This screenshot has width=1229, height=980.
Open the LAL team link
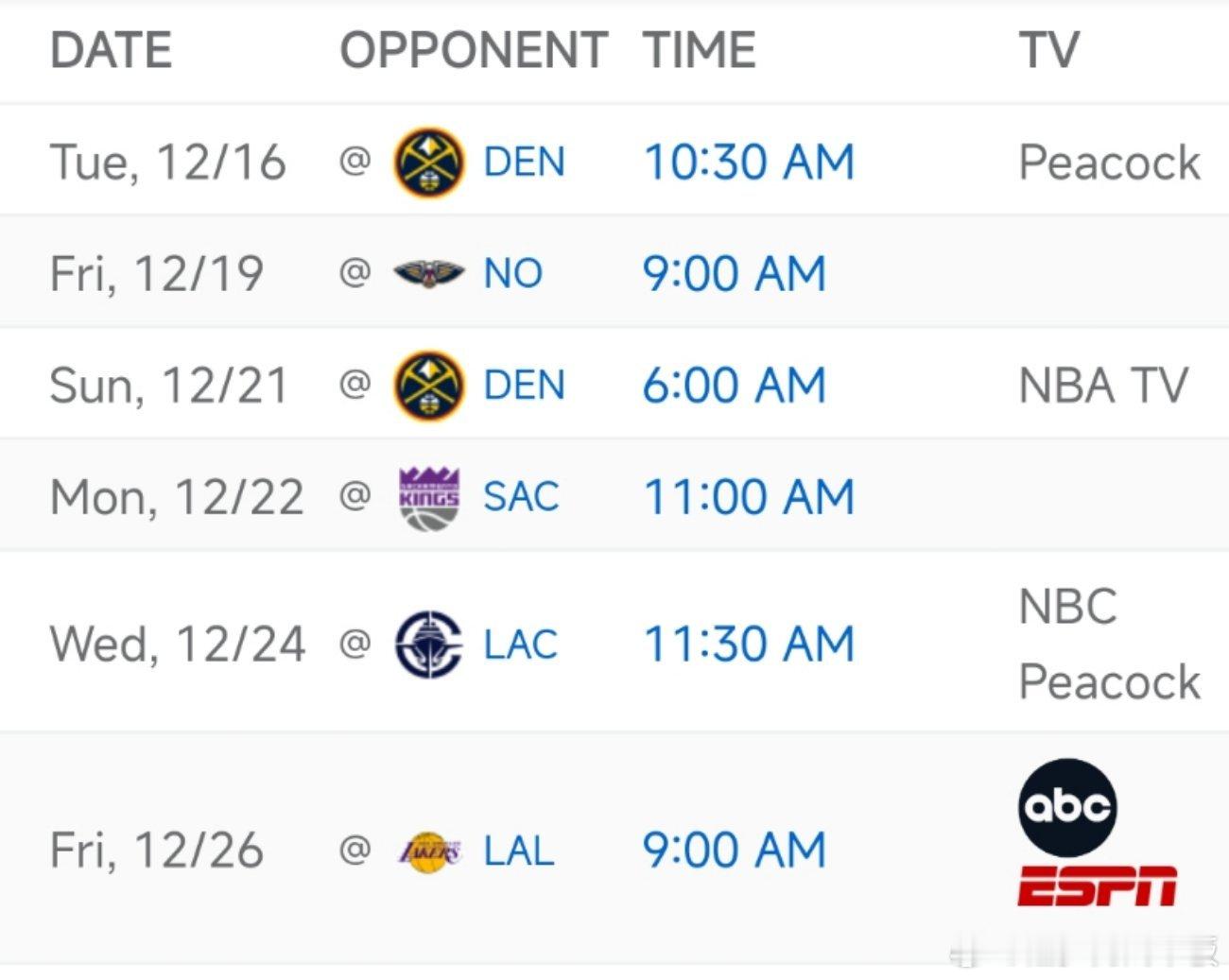pos(519,851)
